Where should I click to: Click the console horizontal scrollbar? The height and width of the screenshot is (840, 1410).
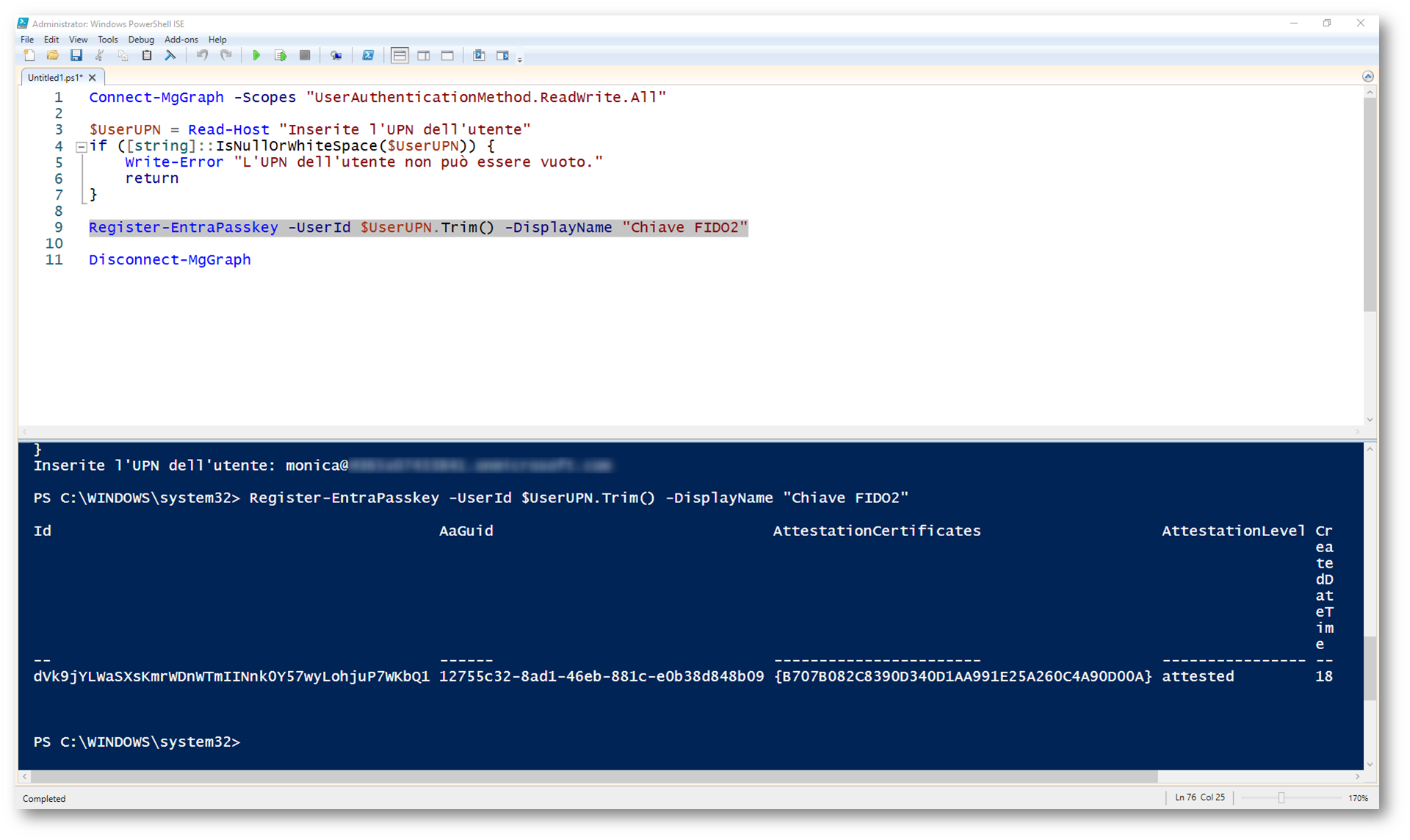coord(593,776)
